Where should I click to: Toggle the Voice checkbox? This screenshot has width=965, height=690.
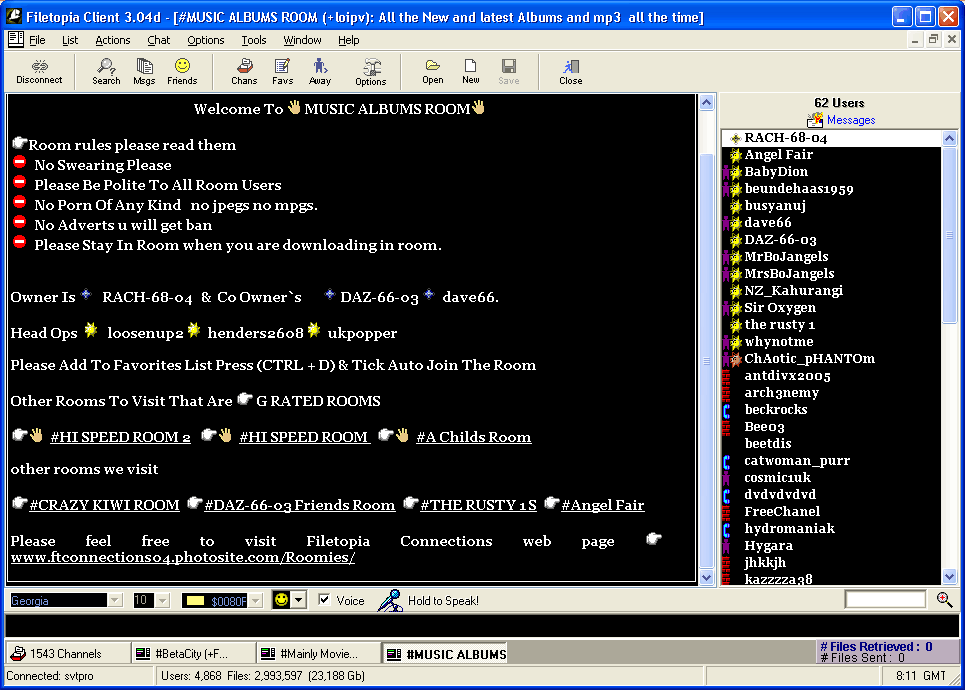(324, 600)
